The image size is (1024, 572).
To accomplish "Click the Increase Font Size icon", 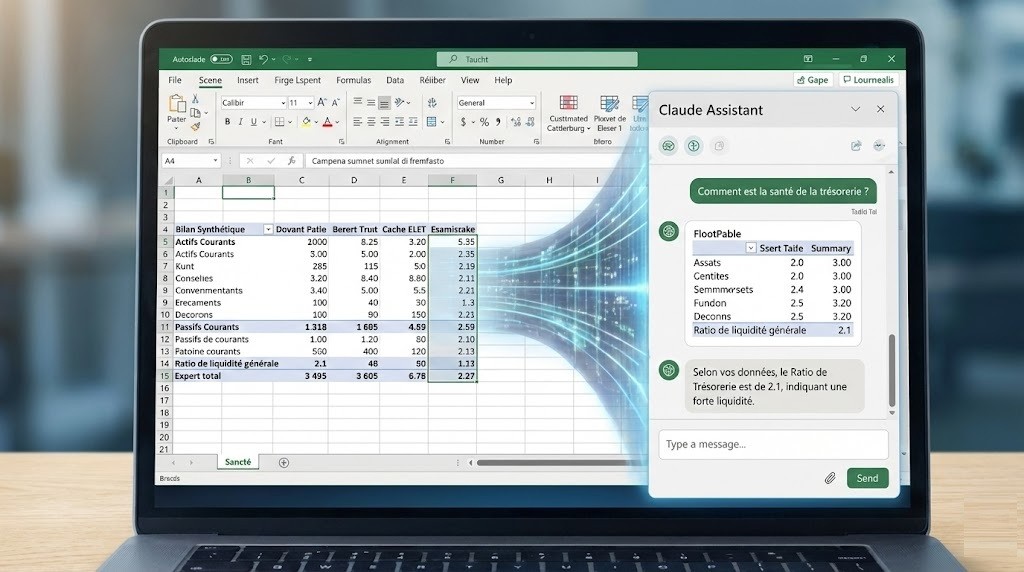I will [322, 103].
